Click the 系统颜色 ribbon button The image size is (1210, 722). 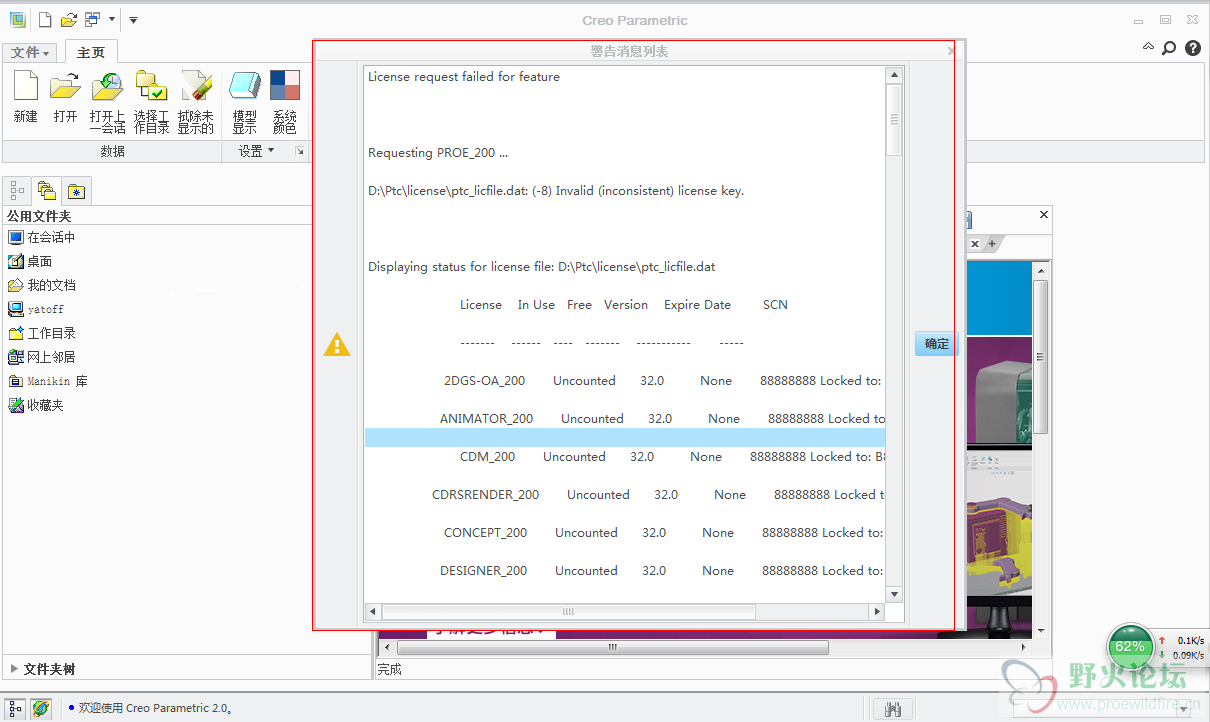coord(285,102)
